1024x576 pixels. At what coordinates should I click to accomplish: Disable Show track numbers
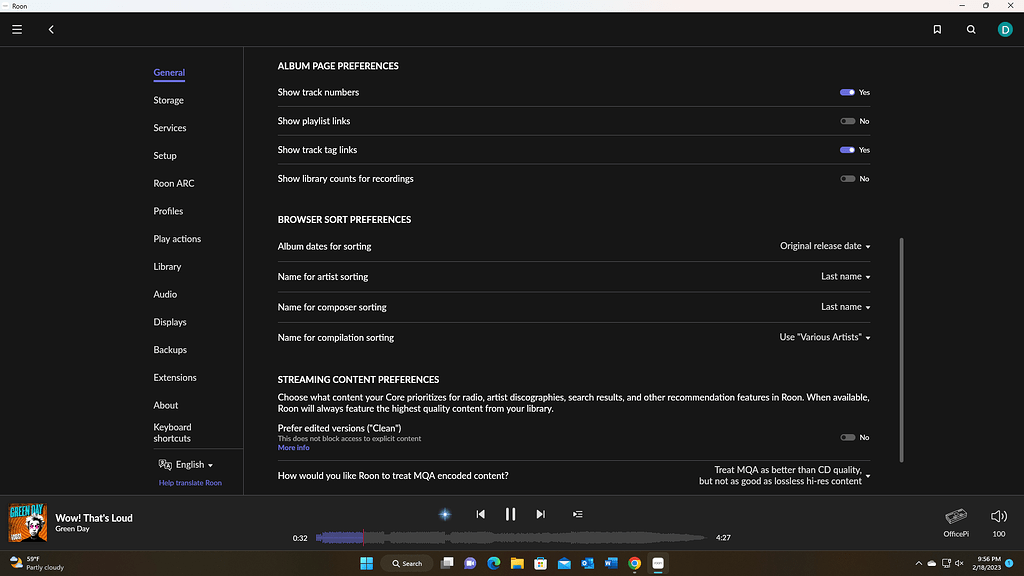point(849,92)
